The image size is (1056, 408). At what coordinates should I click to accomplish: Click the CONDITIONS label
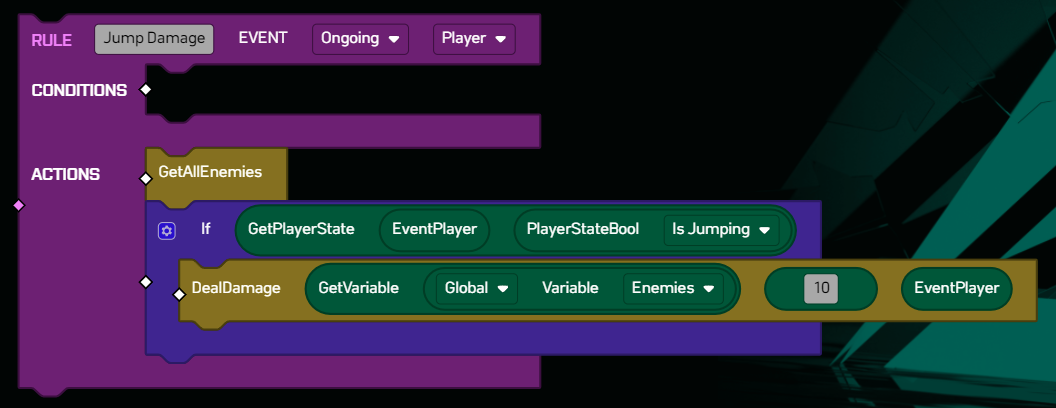[x=79, y=90]
